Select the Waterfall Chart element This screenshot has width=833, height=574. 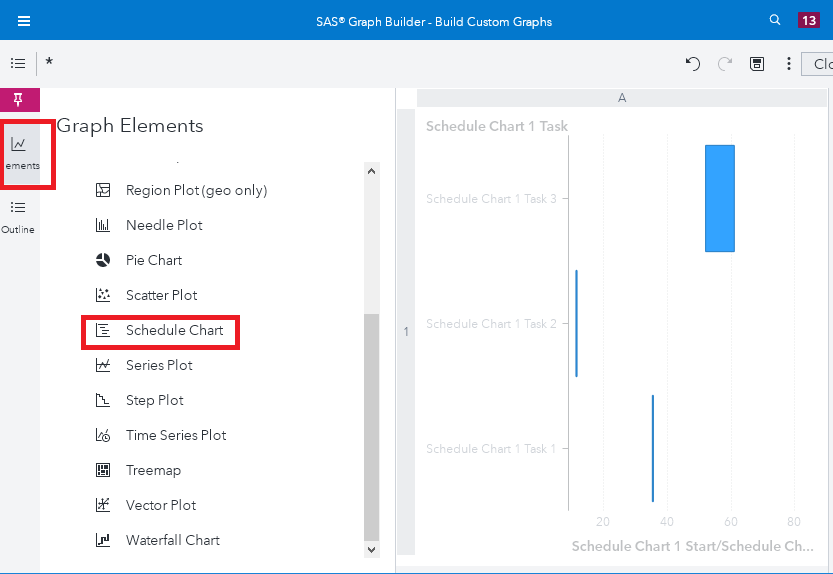pos(172,540)
